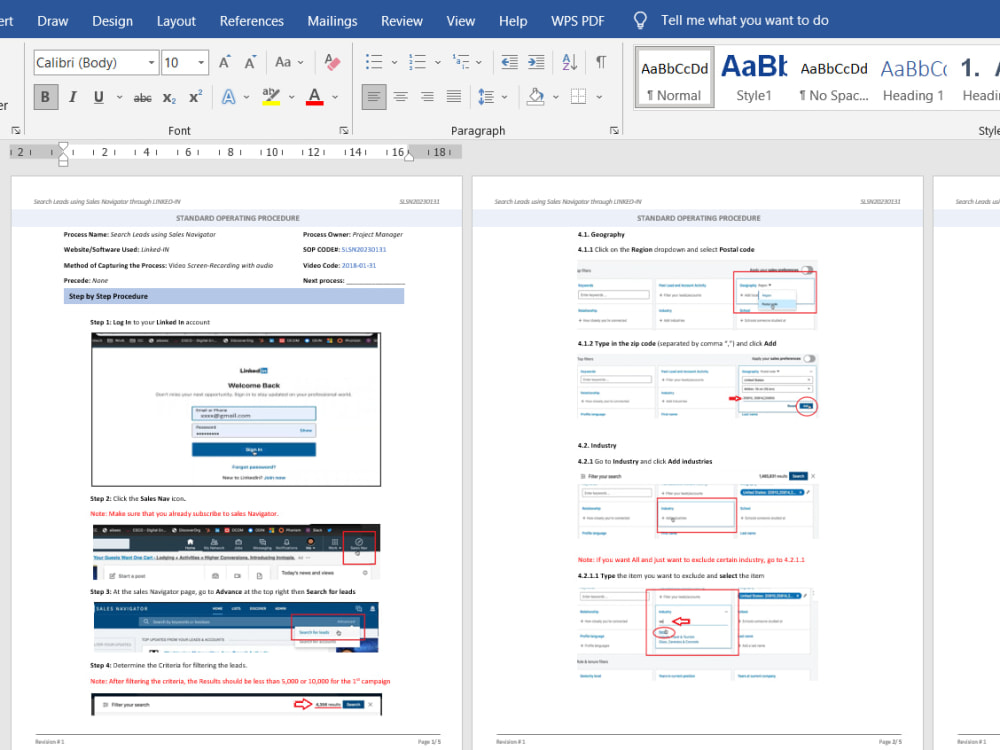Toggle Subscript formatting
This screenshot has height=750, width=1000.
(169, 97)
